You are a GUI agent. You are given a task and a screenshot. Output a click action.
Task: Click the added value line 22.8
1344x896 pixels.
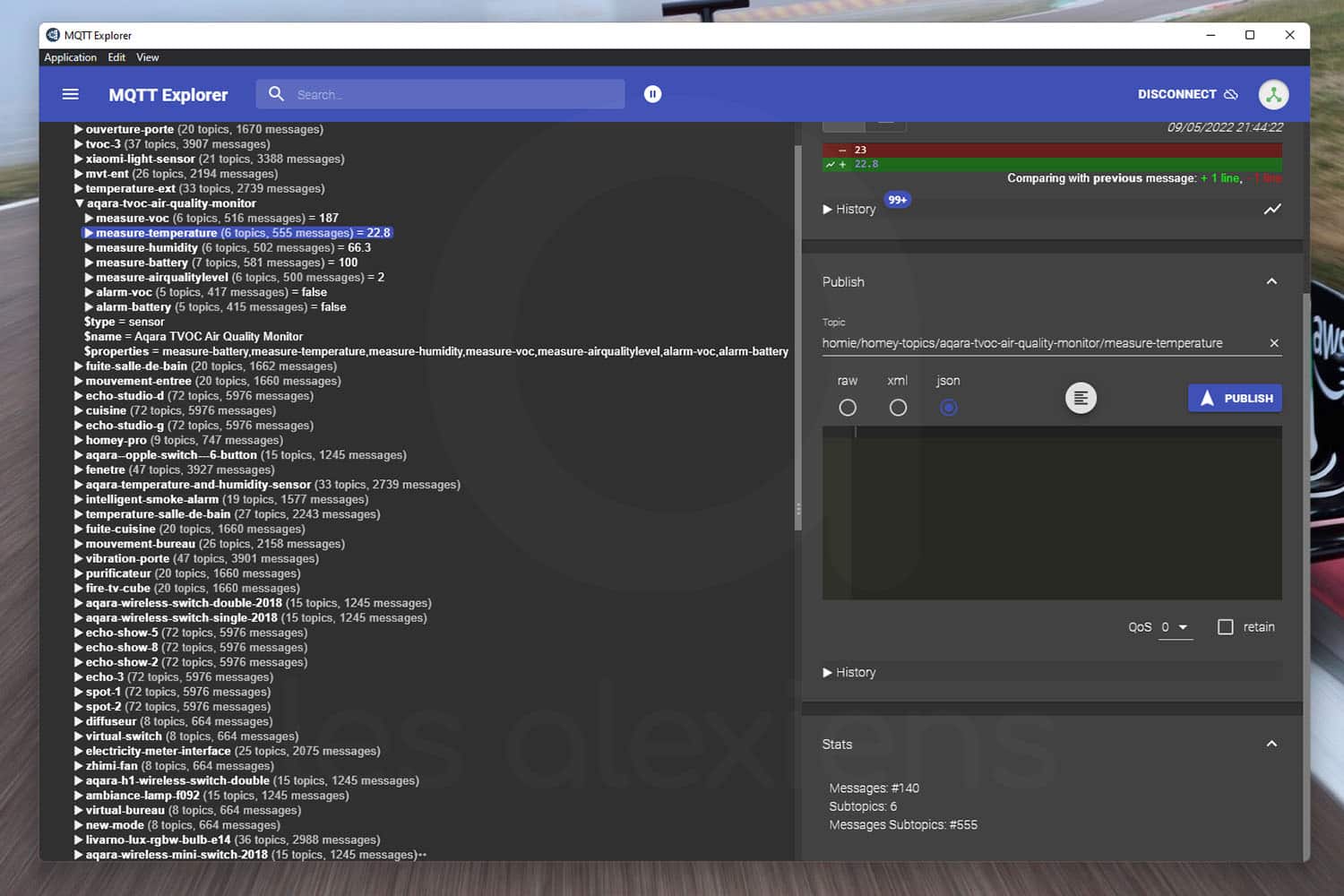(x=1052, y=164)
